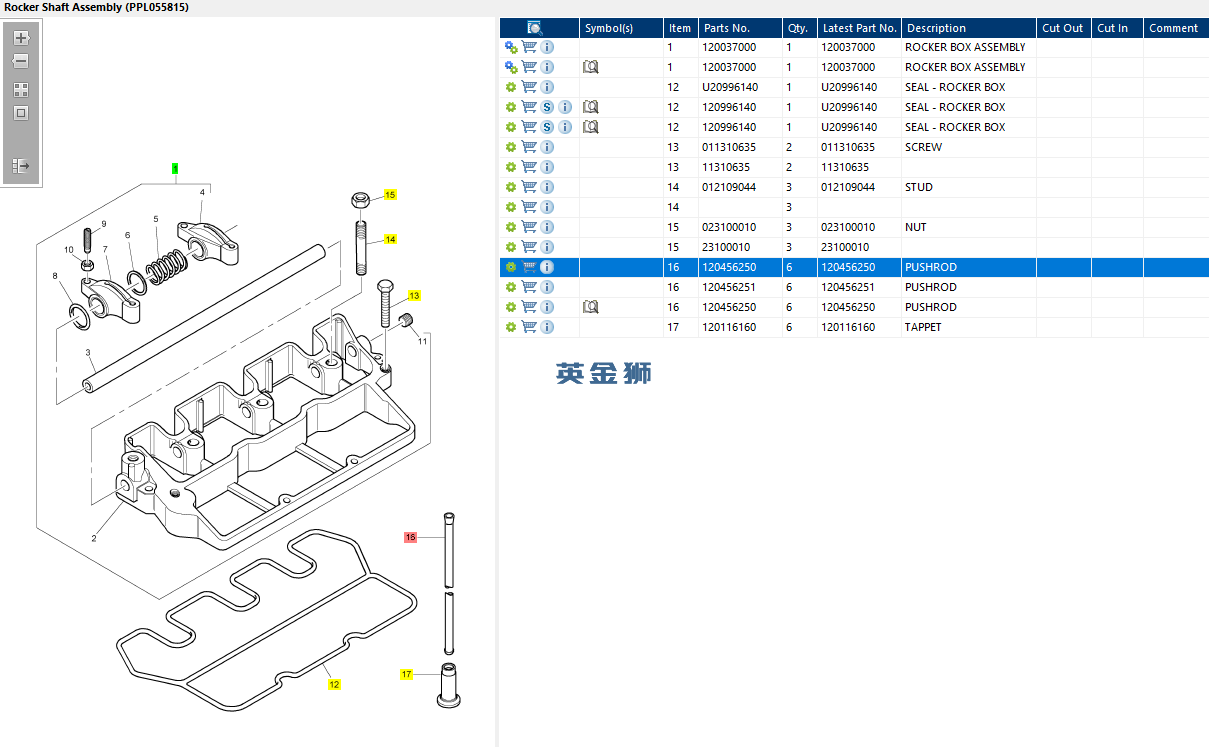1209x747 pixels.
Task: Select part number 120456251 PUSHROD row
Action: (729, 287)
